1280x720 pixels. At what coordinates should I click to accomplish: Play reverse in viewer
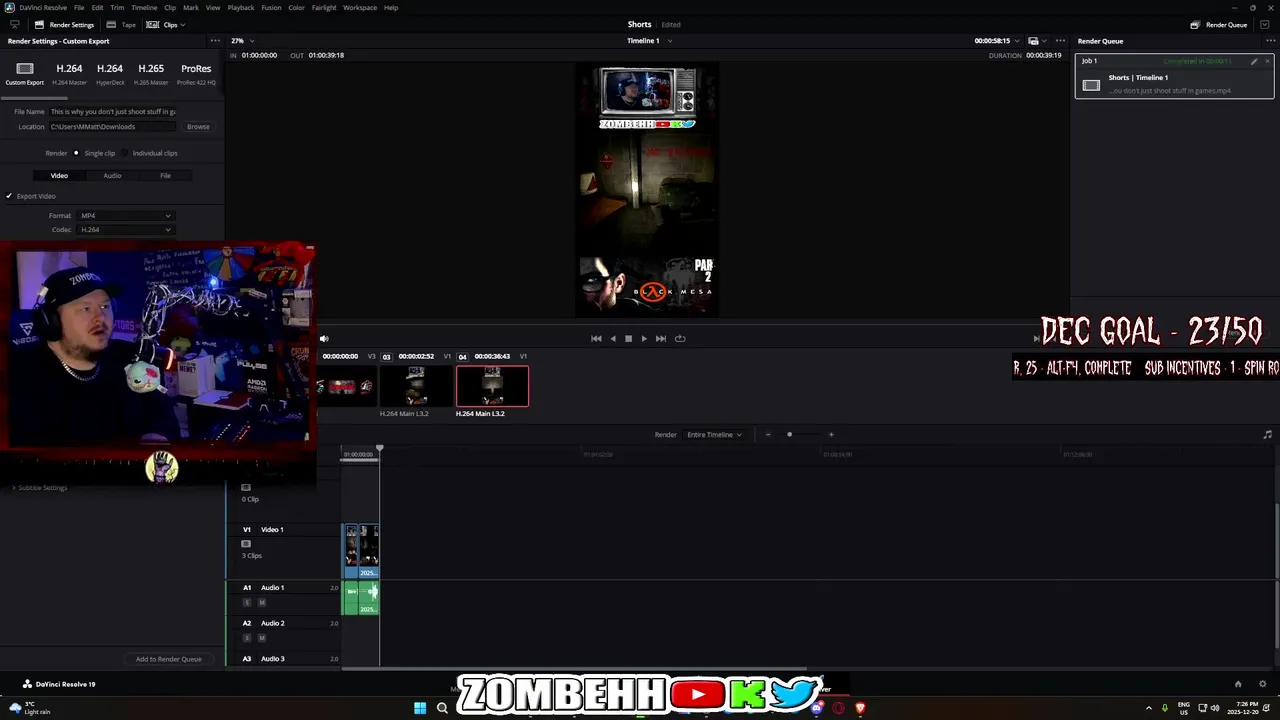(x=613, y=338)
